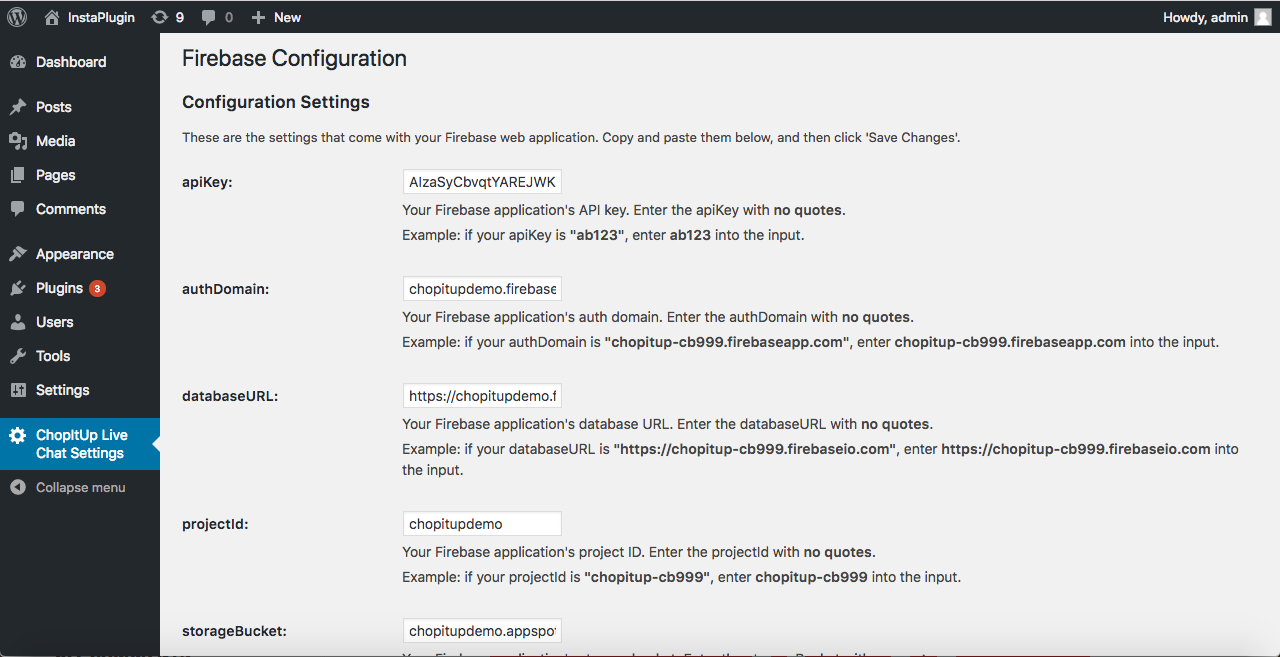Navigate to Pages in sidebar

point(55,175)
